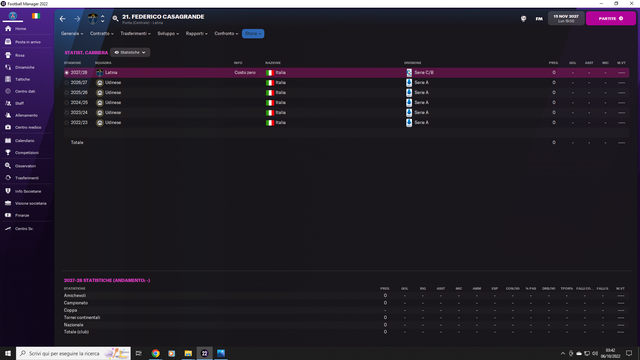The height and width of the screenshot is (360, 640).
Task: Open Centro Sv. sidebar icon
Action: click(8, 229)
